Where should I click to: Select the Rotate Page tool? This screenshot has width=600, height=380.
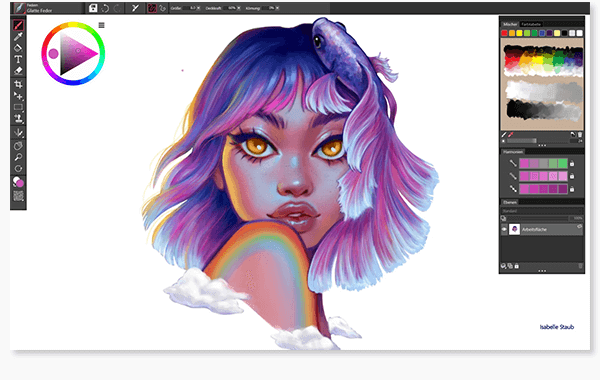point(18,146)
